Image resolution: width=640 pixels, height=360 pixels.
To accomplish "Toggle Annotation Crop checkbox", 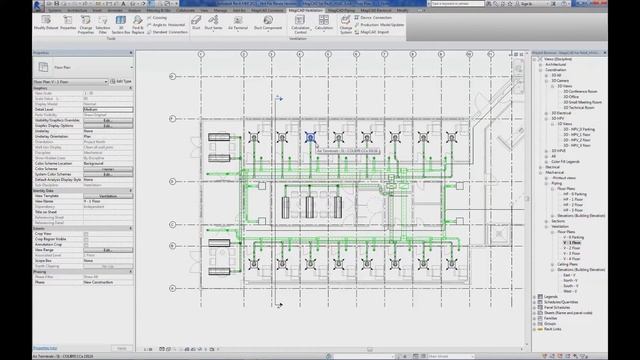I will (86, 244).
